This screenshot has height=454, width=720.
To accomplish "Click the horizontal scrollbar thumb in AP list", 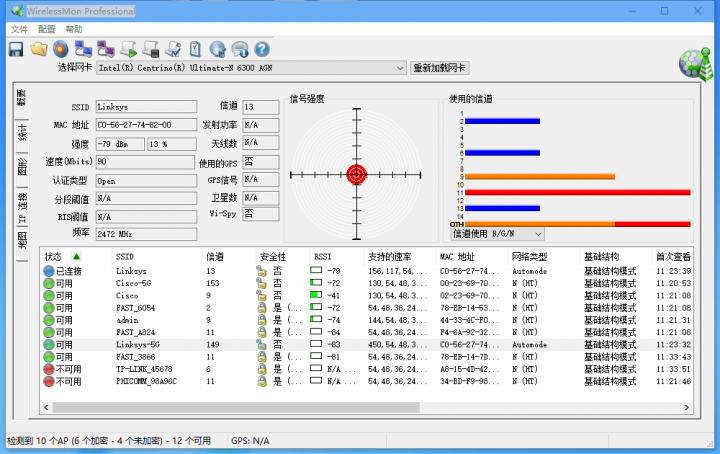I will click(236, 407).
